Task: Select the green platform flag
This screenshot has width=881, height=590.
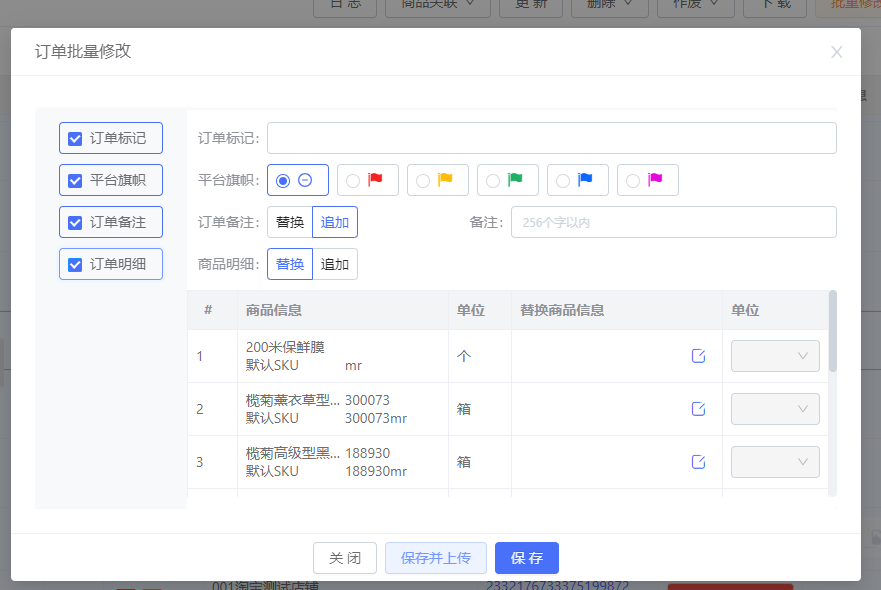Action: point(507,180)
